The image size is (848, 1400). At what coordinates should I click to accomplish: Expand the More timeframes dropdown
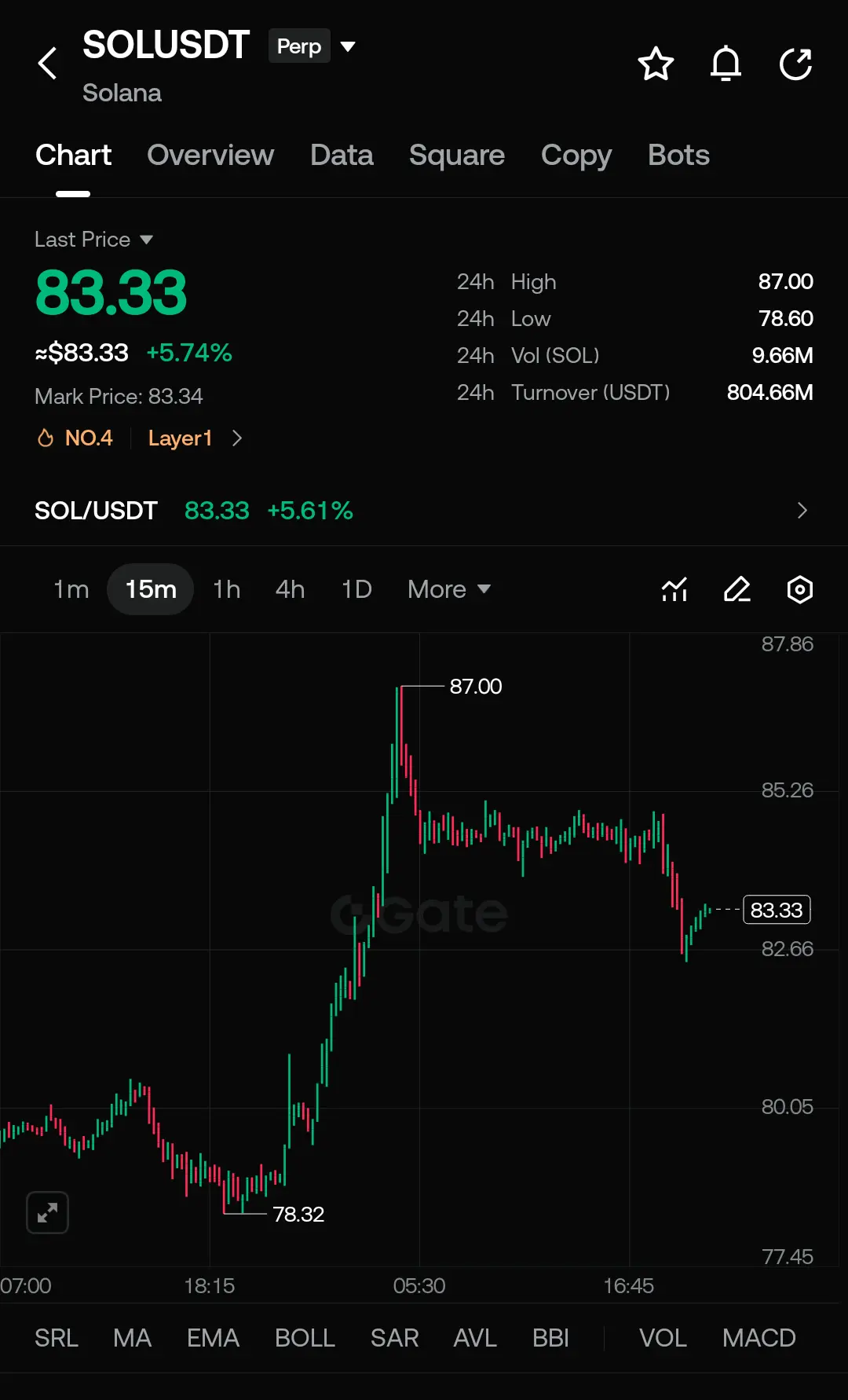[x=449, y=589]
